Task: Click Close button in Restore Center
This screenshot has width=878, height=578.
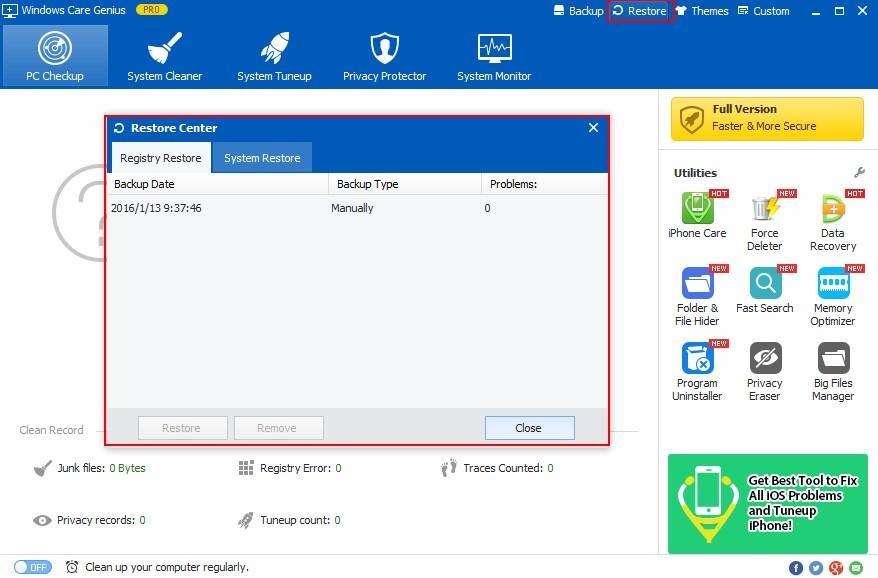Action: click(x=529, y=428)
